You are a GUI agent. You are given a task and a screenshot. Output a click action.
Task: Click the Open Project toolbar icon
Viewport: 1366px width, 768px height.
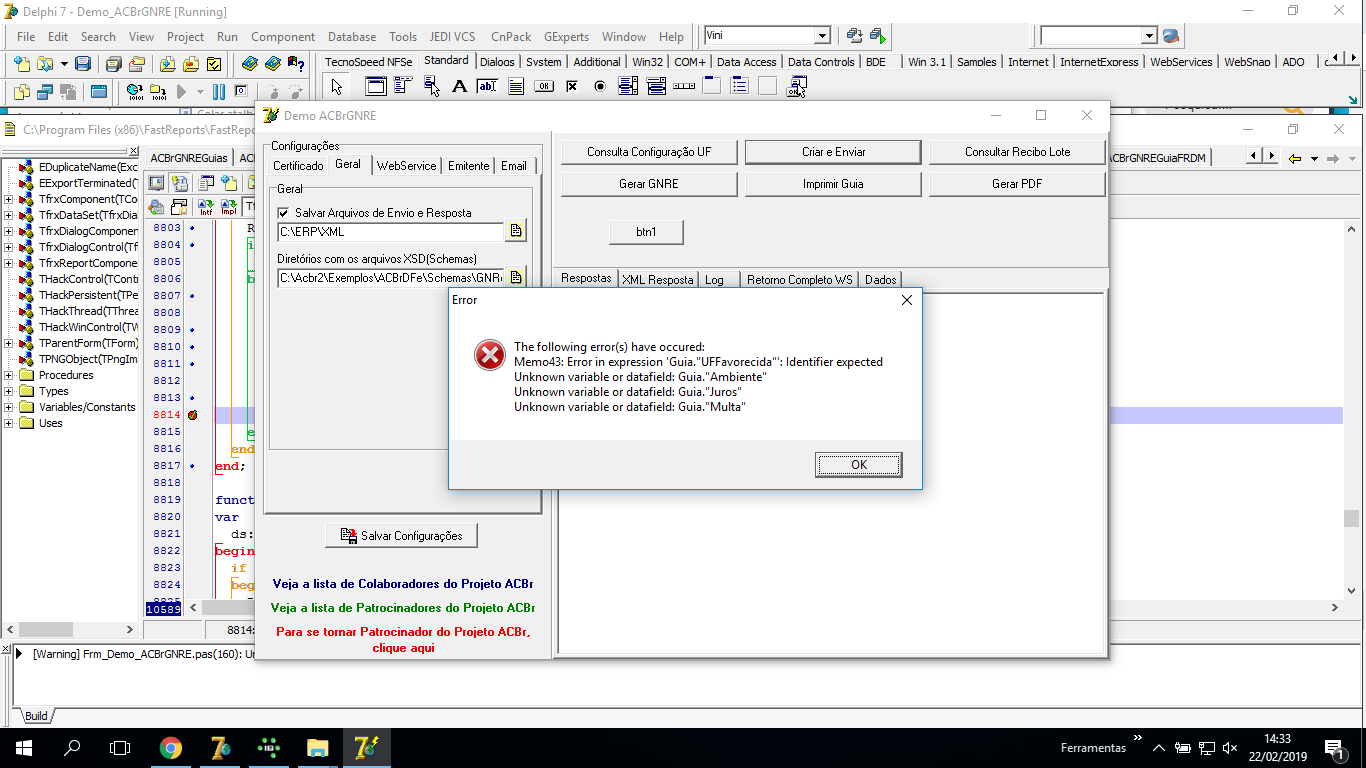tap(136, 64)
